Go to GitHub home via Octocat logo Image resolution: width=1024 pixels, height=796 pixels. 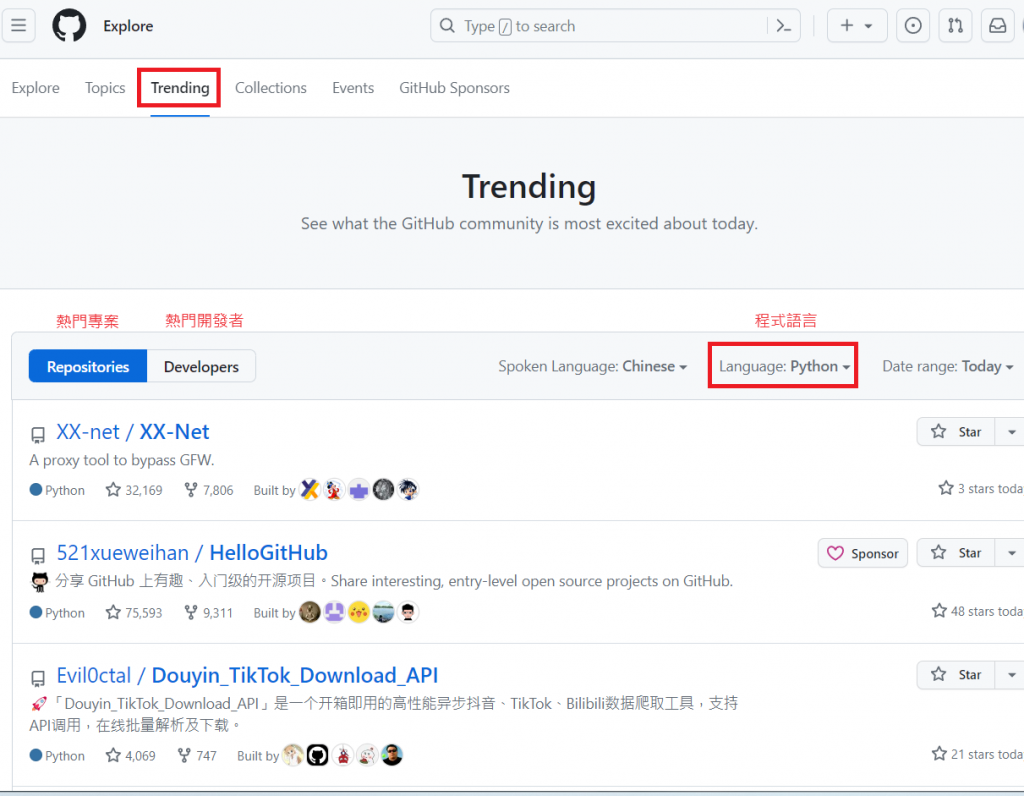point(69,26)
